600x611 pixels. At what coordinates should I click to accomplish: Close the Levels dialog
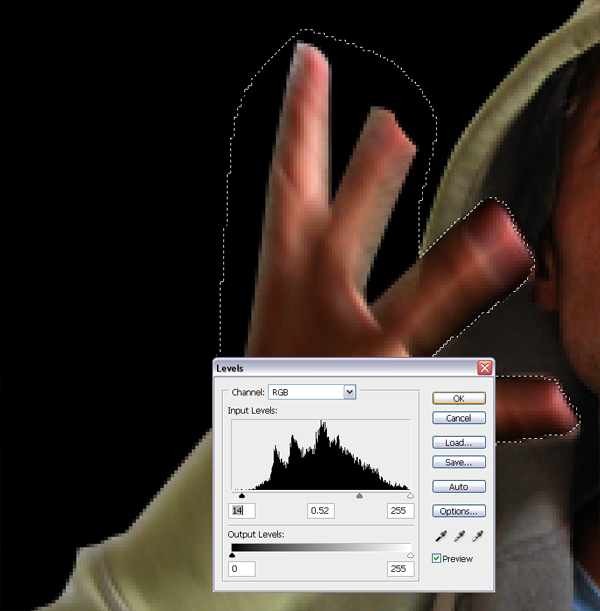[485, 367]
